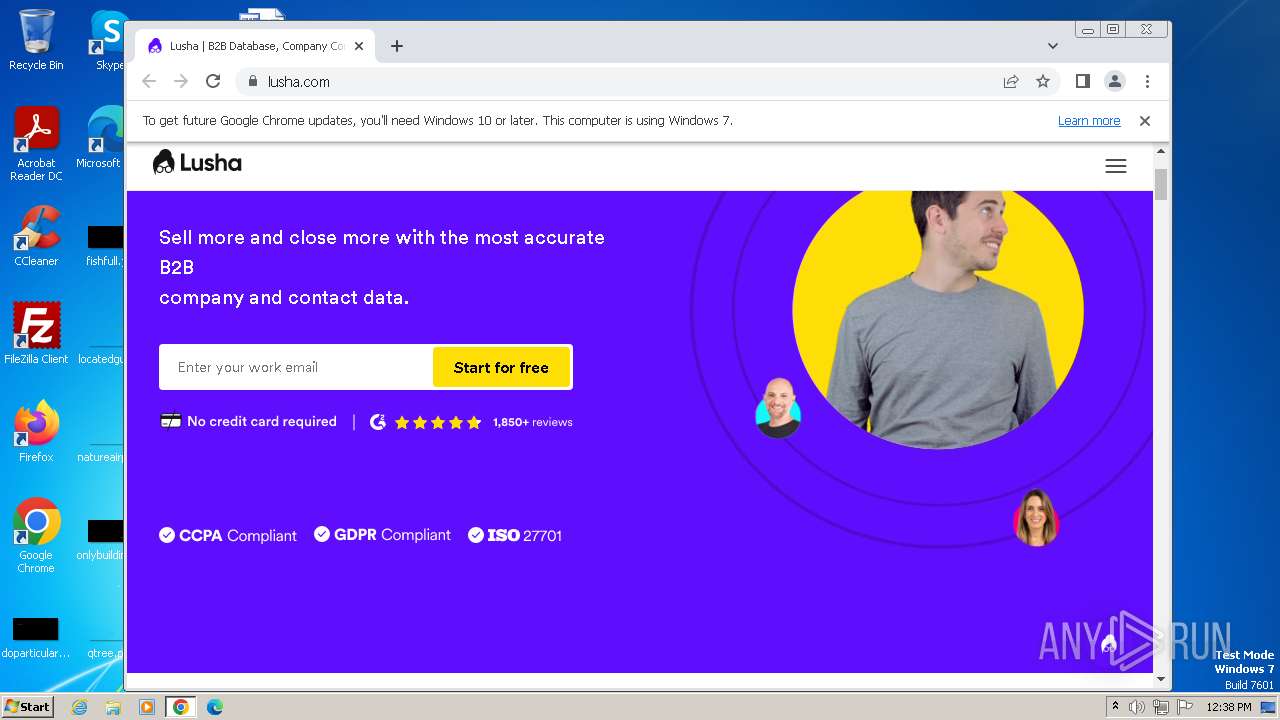This screenshot has width=1280, height=720.
Task: Follow the Learn more link
Action: click(x=1089, y=120)
